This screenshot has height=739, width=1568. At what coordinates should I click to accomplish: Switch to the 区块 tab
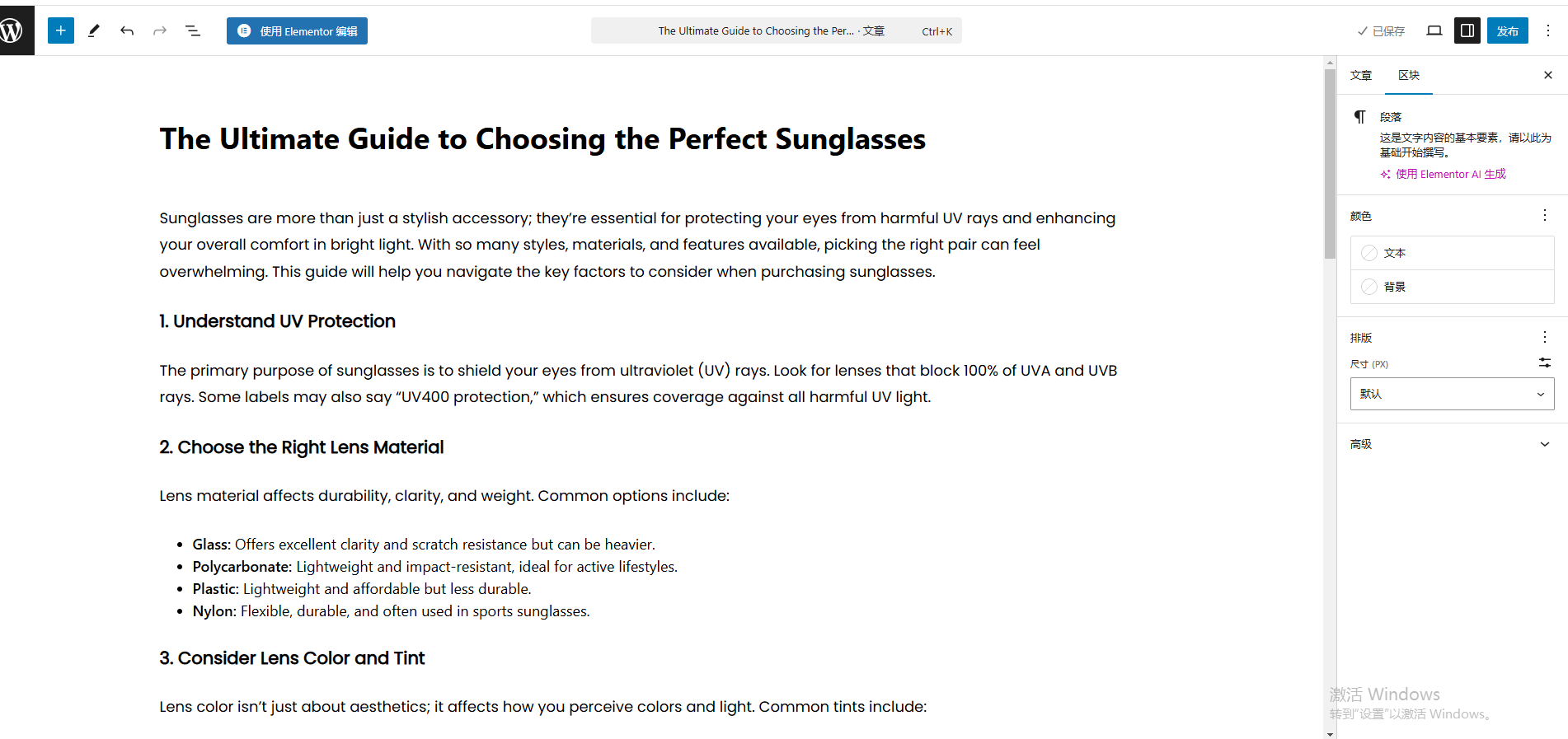tap(1409, 75)
